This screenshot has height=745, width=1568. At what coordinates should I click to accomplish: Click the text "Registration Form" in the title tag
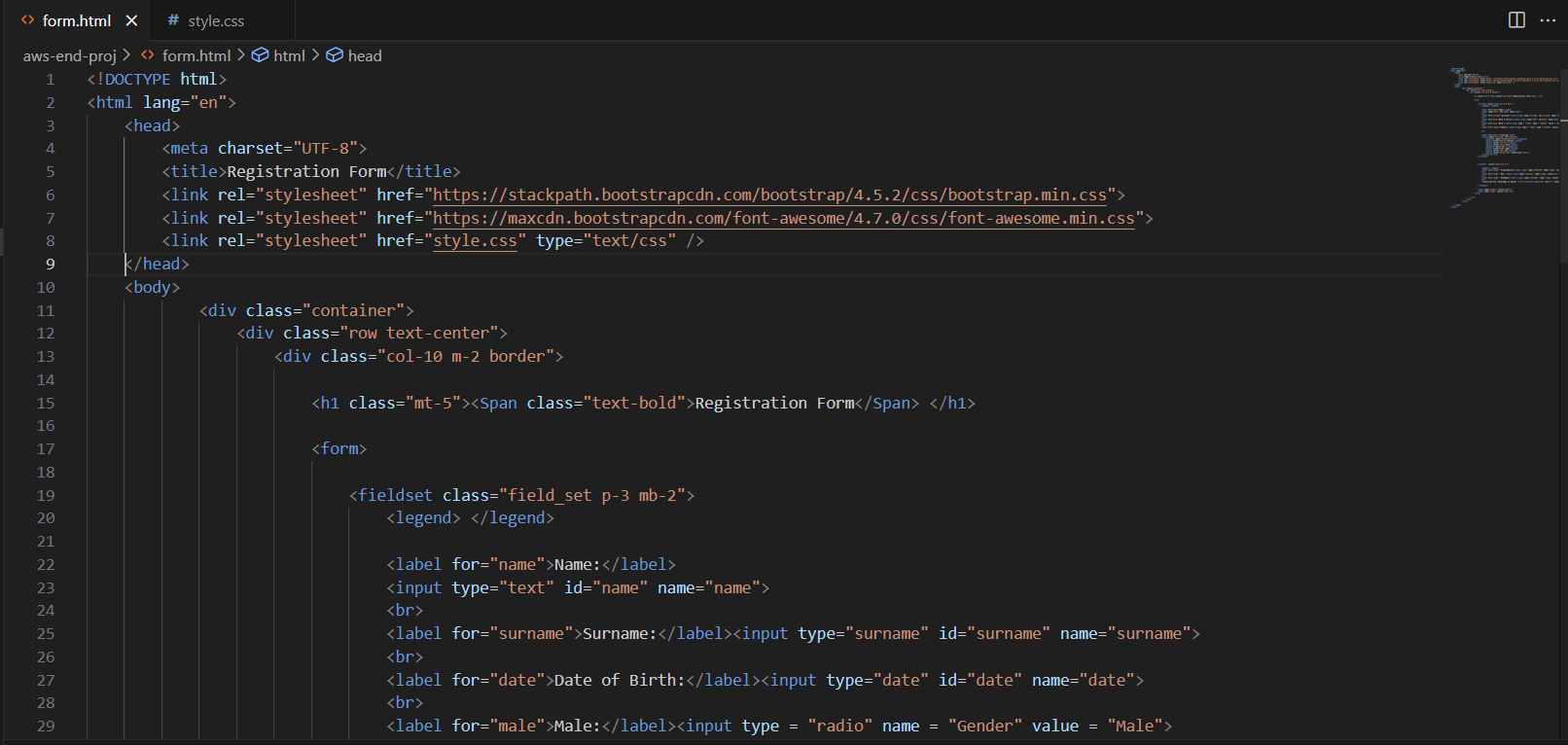point(306,171)
